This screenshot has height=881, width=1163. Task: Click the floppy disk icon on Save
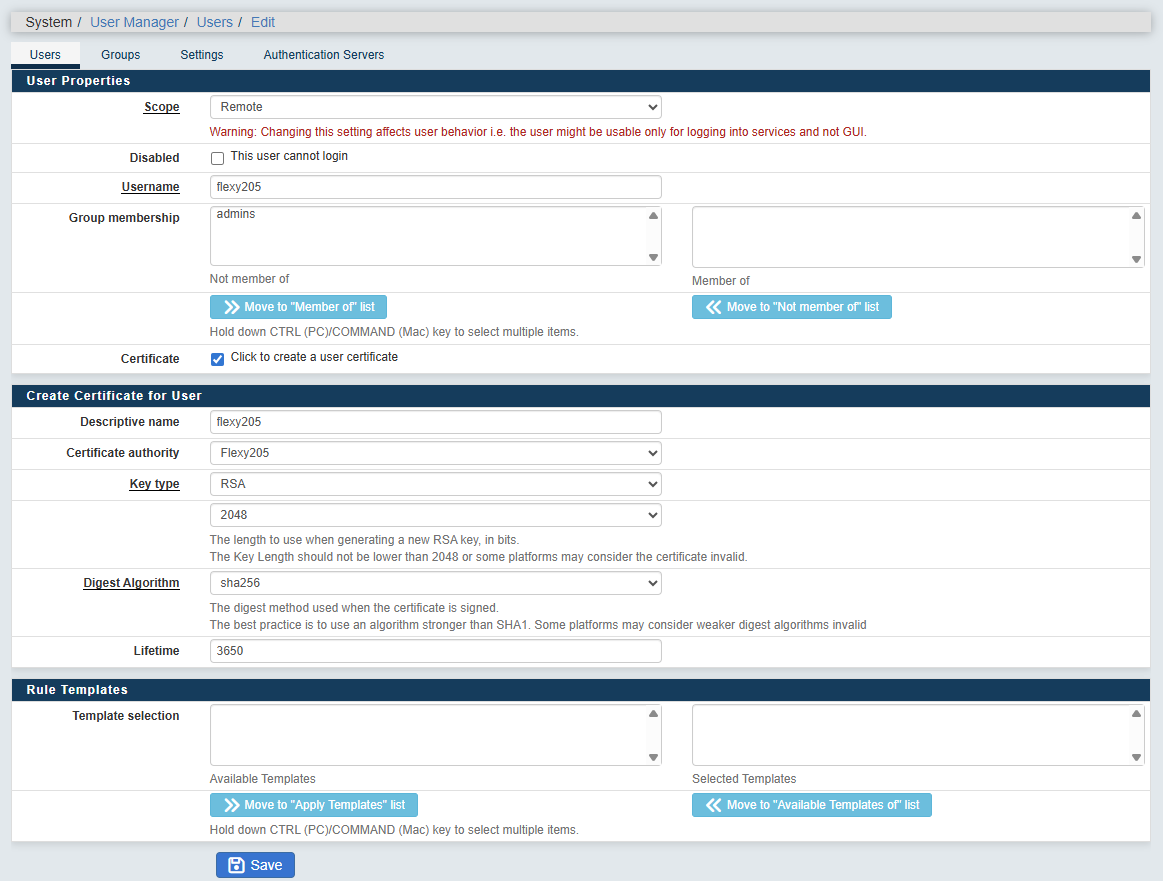(236, 865)
